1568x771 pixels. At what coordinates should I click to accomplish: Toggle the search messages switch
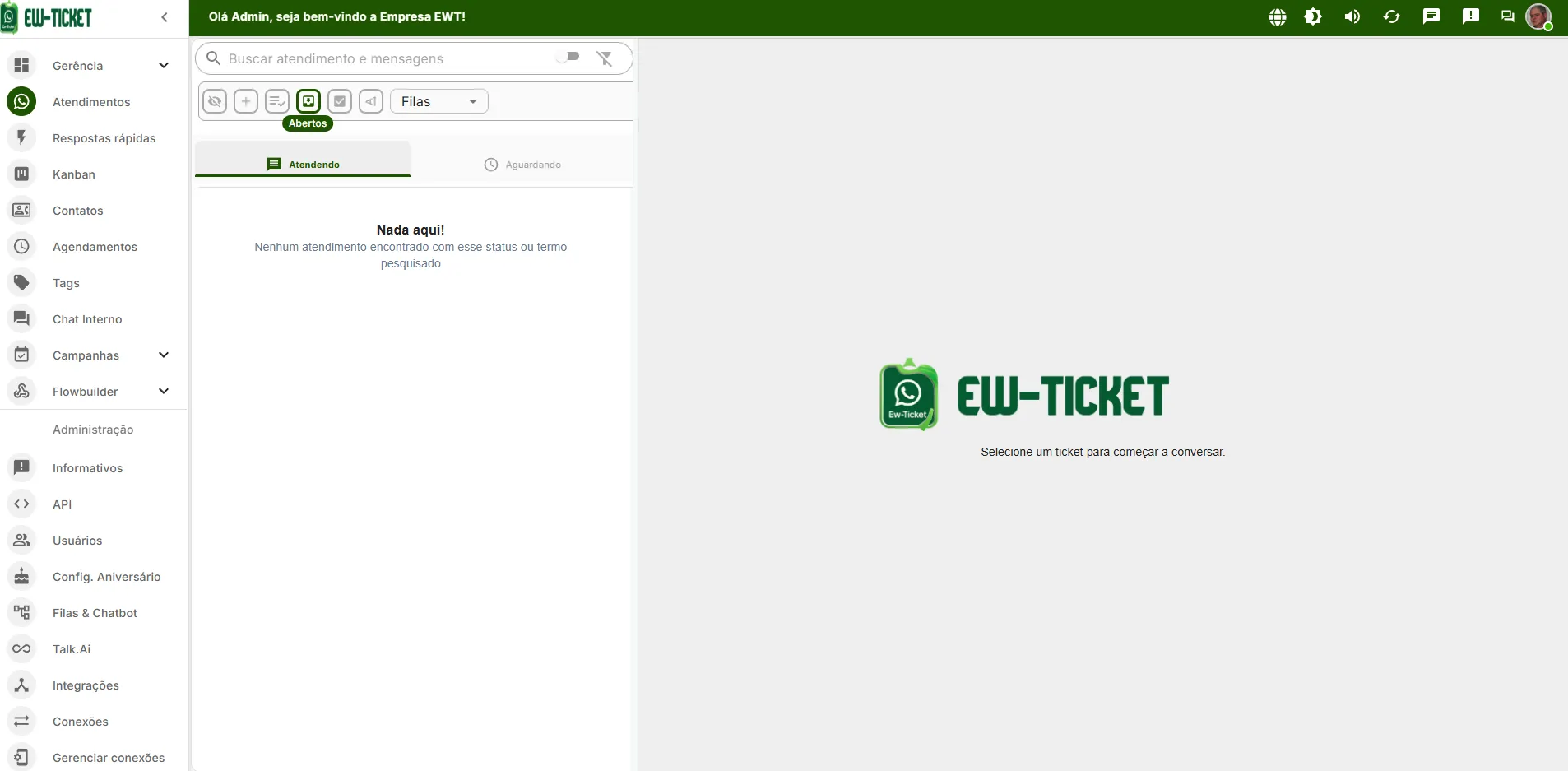pyautogui.click(x=568, y=57)
